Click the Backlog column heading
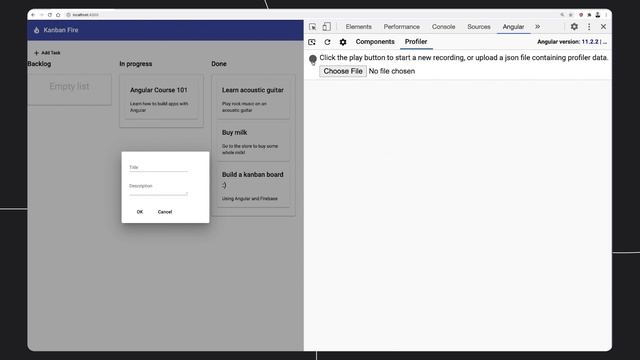 (39, 64)
